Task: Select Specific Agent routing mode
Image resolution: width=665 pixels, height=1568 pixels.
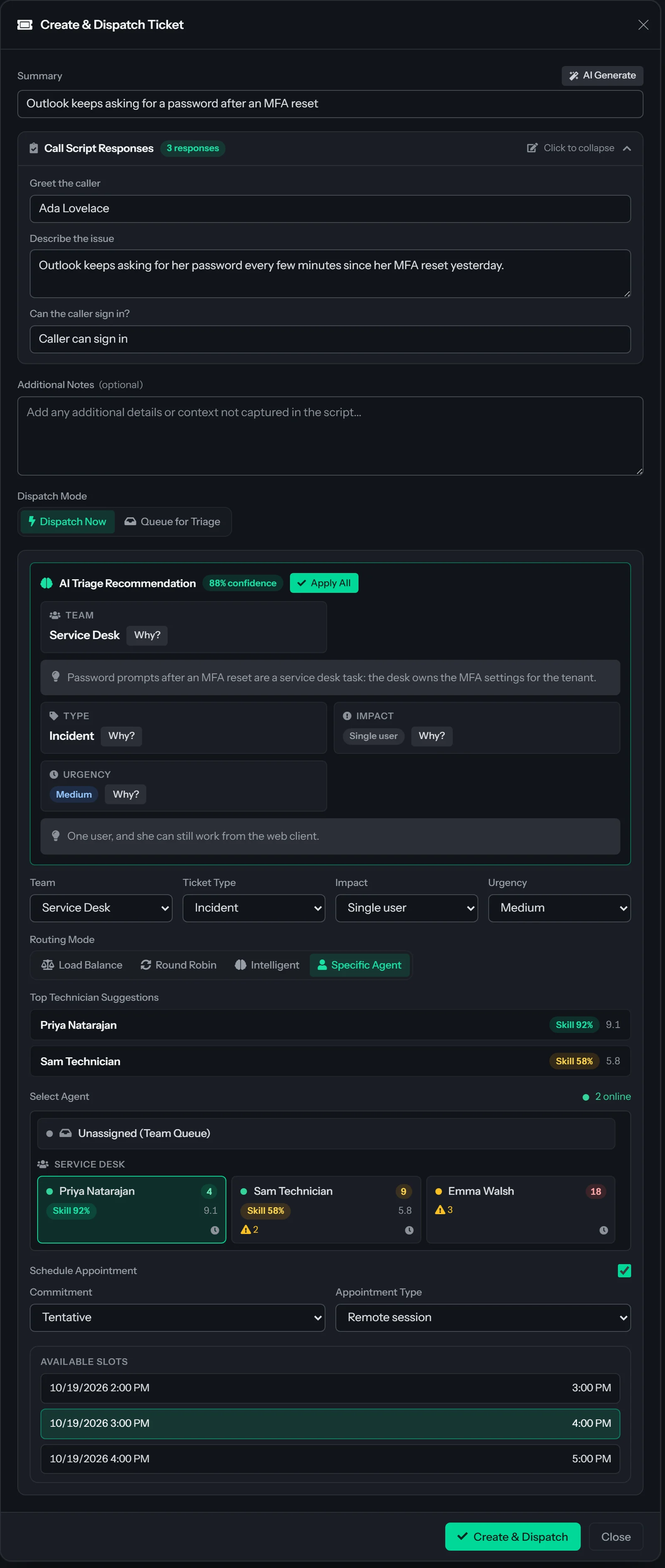Action: coord(360,965)
